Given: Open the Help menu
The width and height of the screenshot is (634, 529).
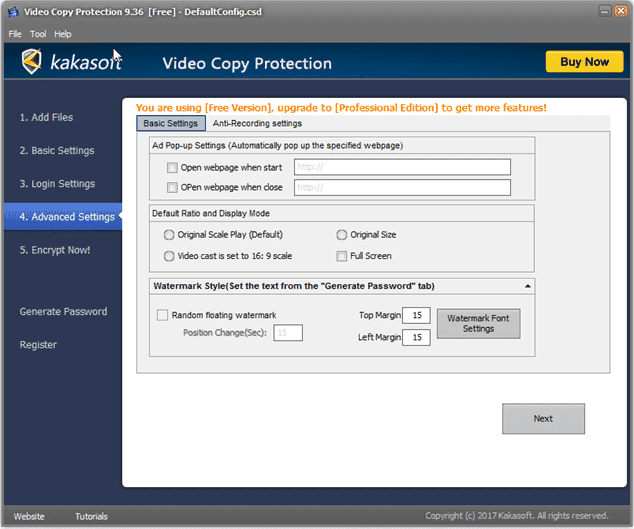Looking at the screenshot, I should coord(63,34).
